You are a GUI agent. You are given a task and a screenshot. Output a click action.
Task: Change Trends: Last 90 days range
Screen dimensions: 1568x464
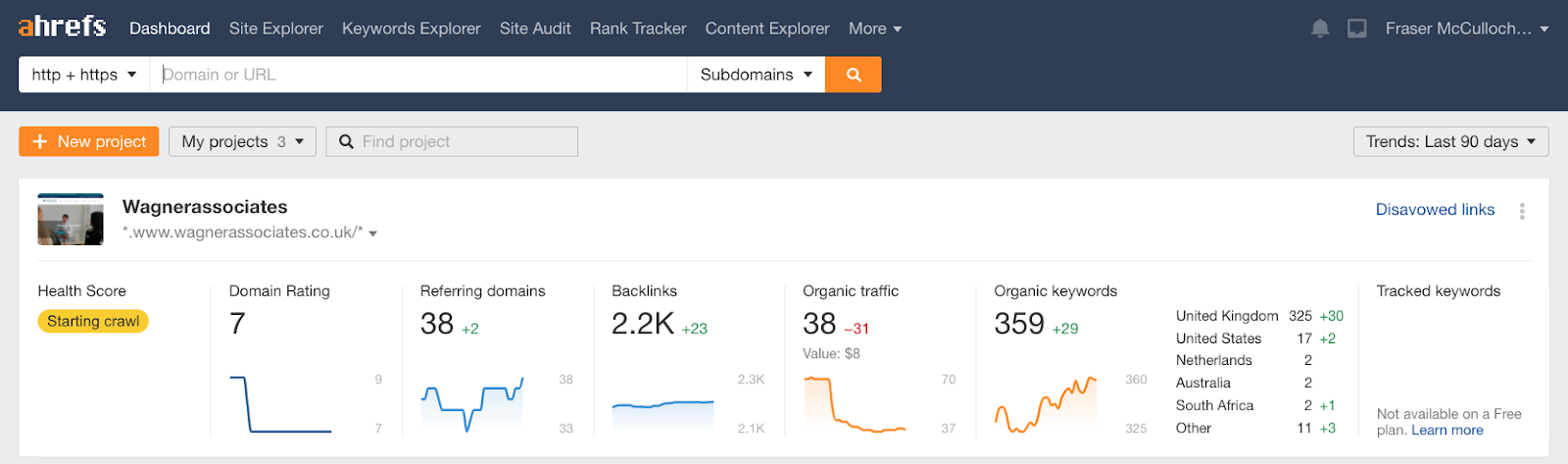coord(1450,141)
